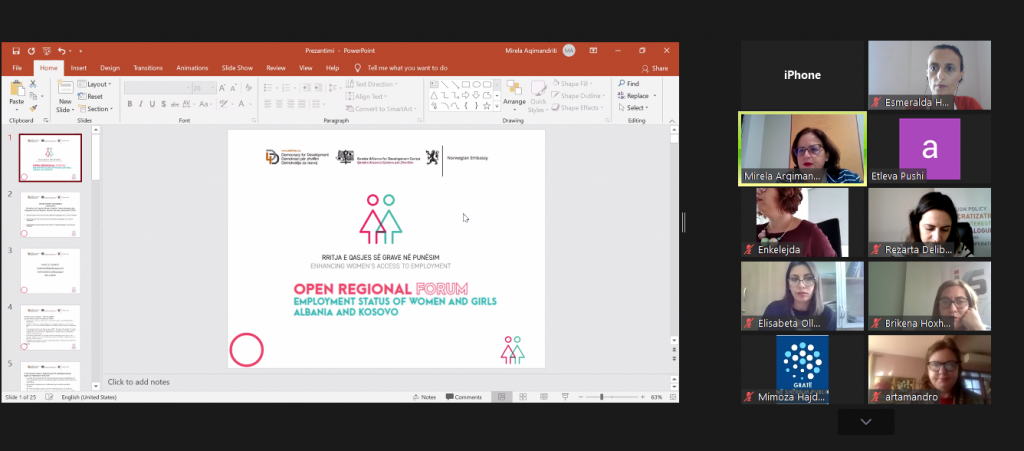
Task: Open the Review tab
Action: click(276, 68)
